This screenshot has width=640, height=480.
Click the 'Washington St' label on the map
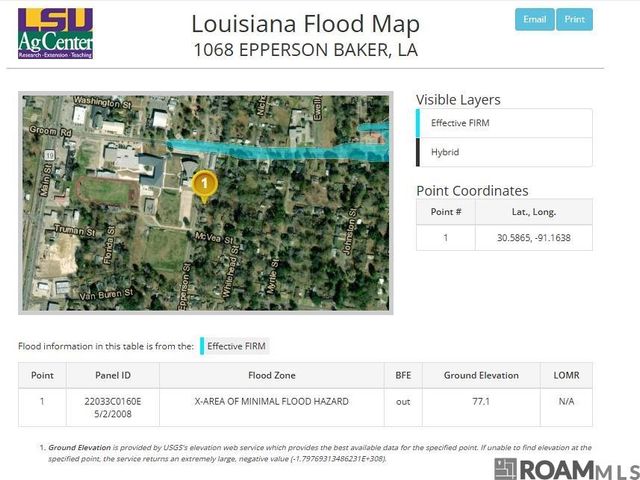102,102
